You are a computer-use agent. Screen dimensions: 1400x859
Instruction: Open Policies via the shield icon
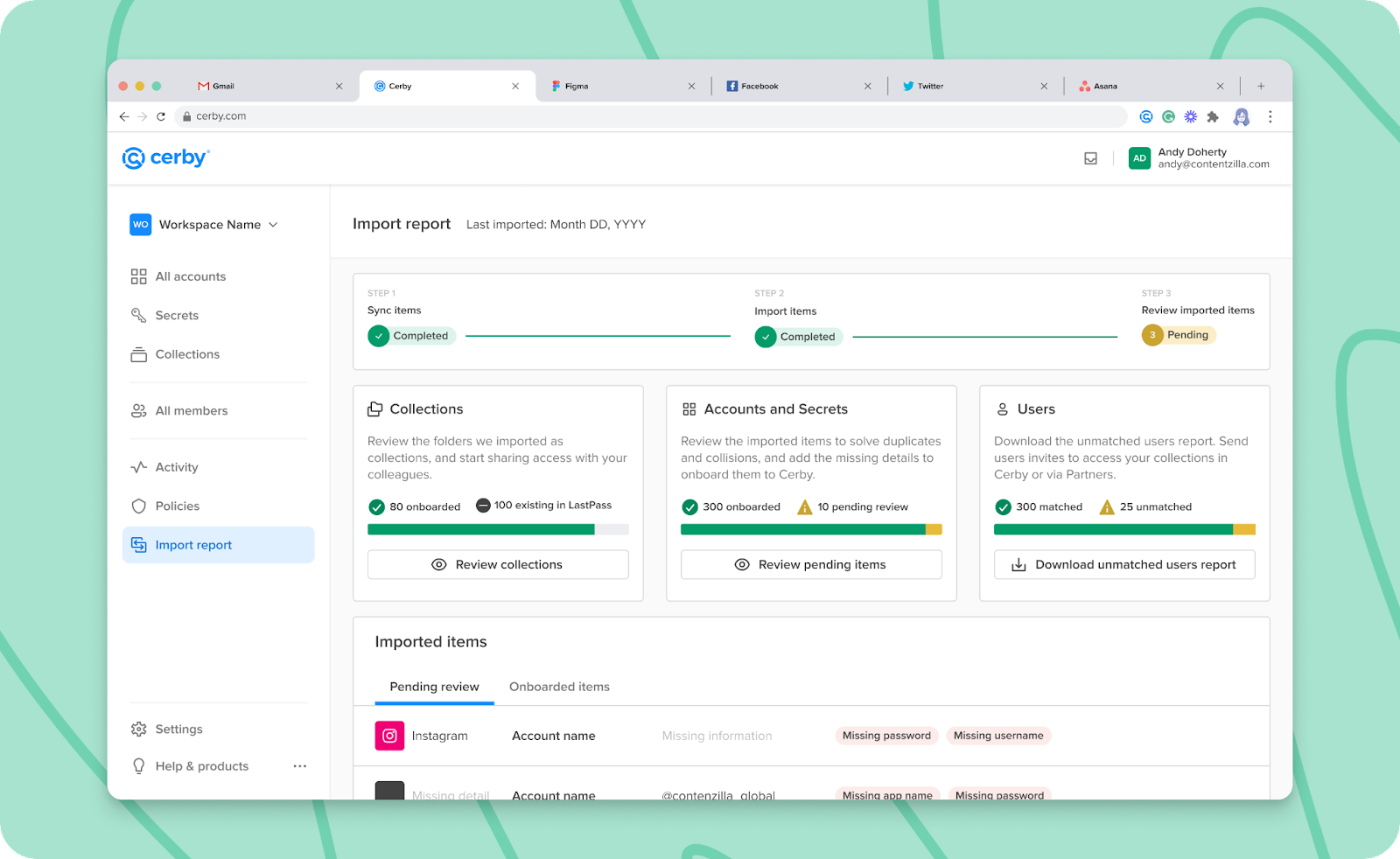click(139, 506)
